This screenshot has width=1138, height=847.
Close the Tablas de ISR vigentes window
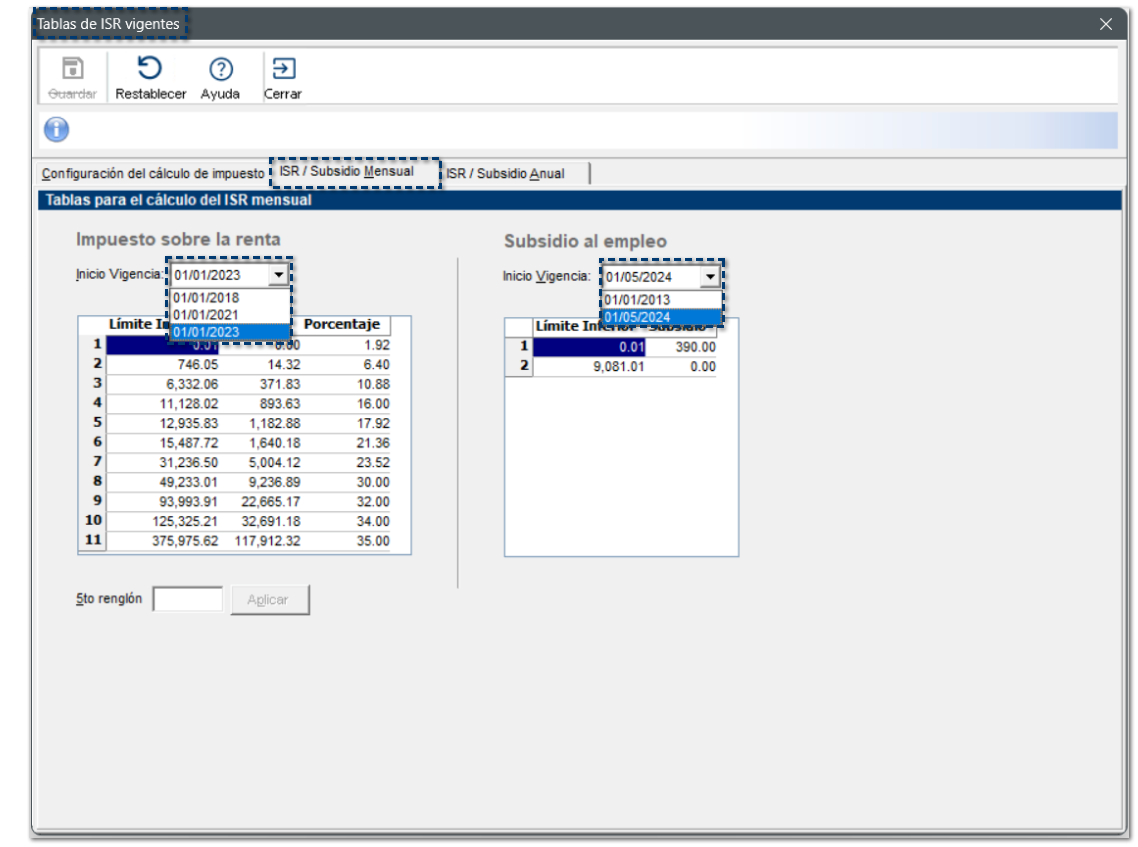click(x=1105, y=24)
